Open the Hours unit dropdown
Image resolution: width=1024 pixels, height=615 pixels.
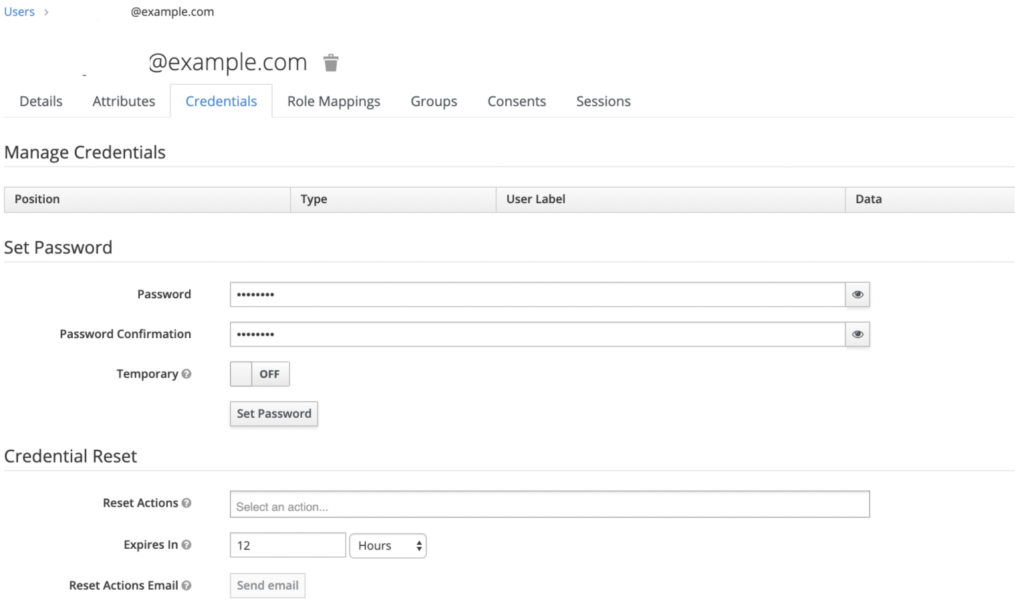(x=388, y=546)
